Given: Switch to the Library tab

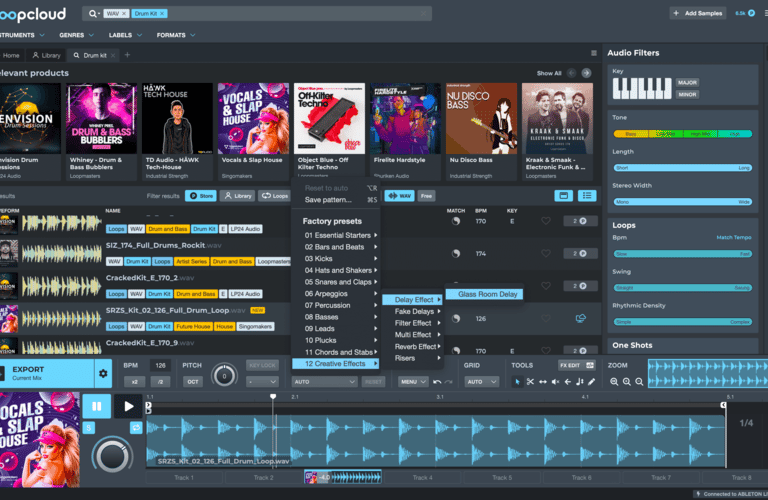Looking at the screenshot, I should pyautogui.click(x=47, y=55).
